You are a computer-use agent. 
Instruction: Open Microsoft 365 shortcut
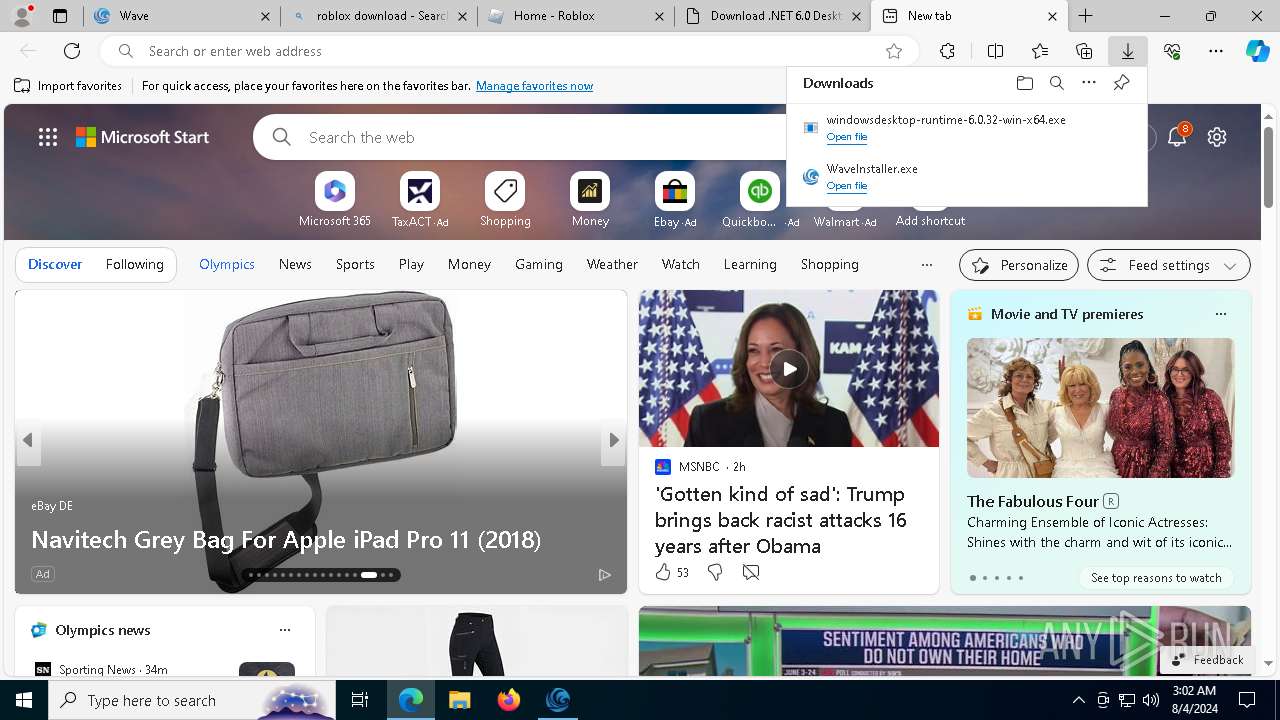(335, 199)
